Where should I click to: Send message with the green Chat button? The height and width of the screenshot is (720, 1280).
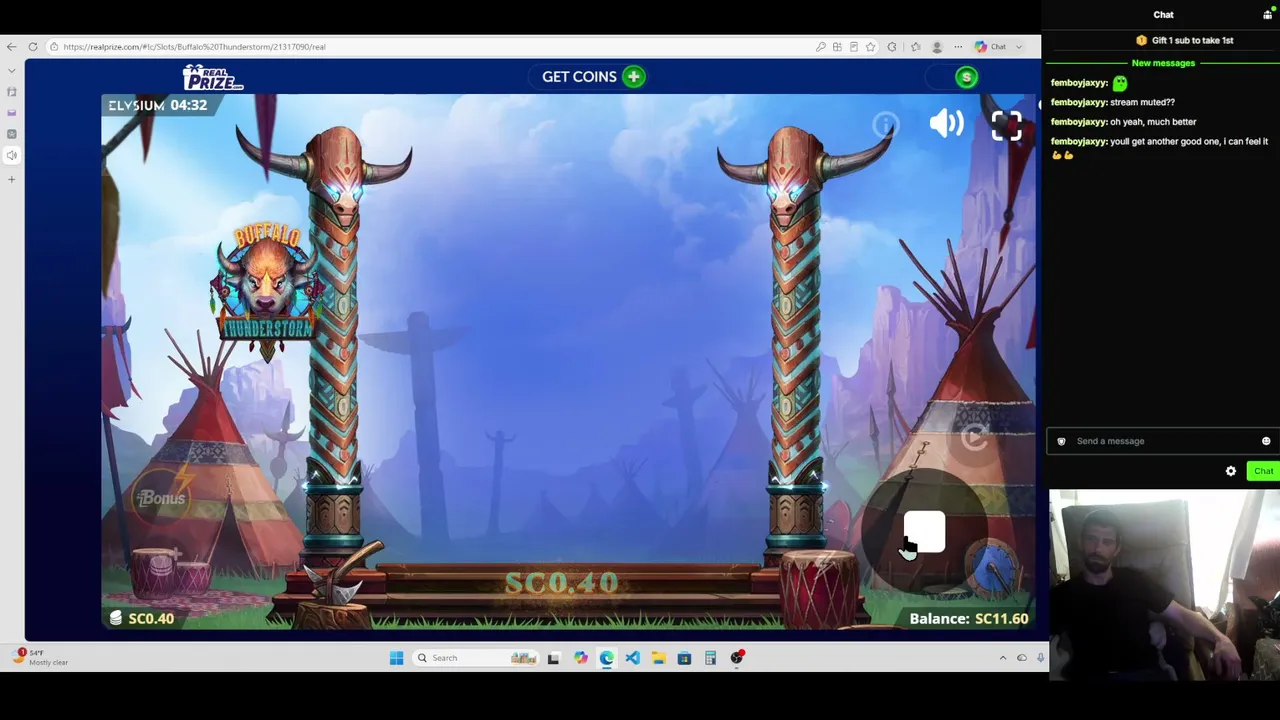pos(1263,471)
